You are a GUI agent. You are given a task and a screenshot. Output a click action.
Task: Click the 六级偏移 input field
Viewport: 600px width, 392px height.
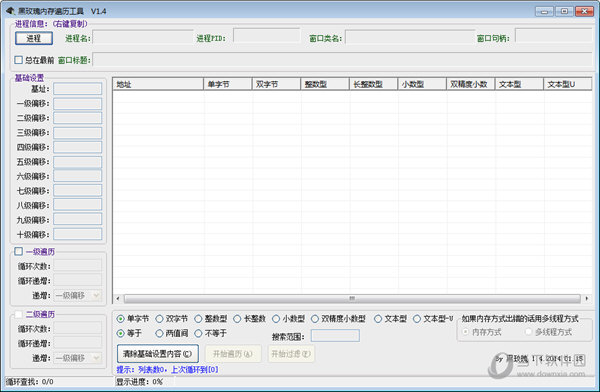point(78,176)
